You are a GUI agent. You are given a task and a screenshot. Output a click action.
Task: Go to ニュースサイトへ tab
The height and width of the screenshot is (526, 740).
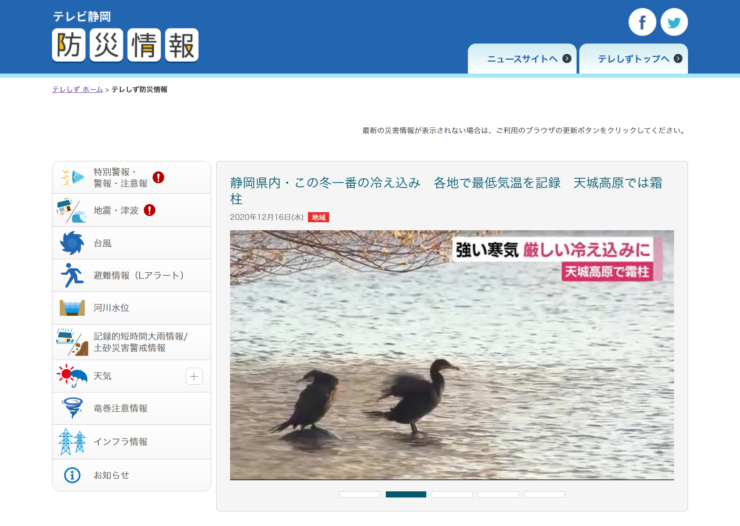pos(522,59)
